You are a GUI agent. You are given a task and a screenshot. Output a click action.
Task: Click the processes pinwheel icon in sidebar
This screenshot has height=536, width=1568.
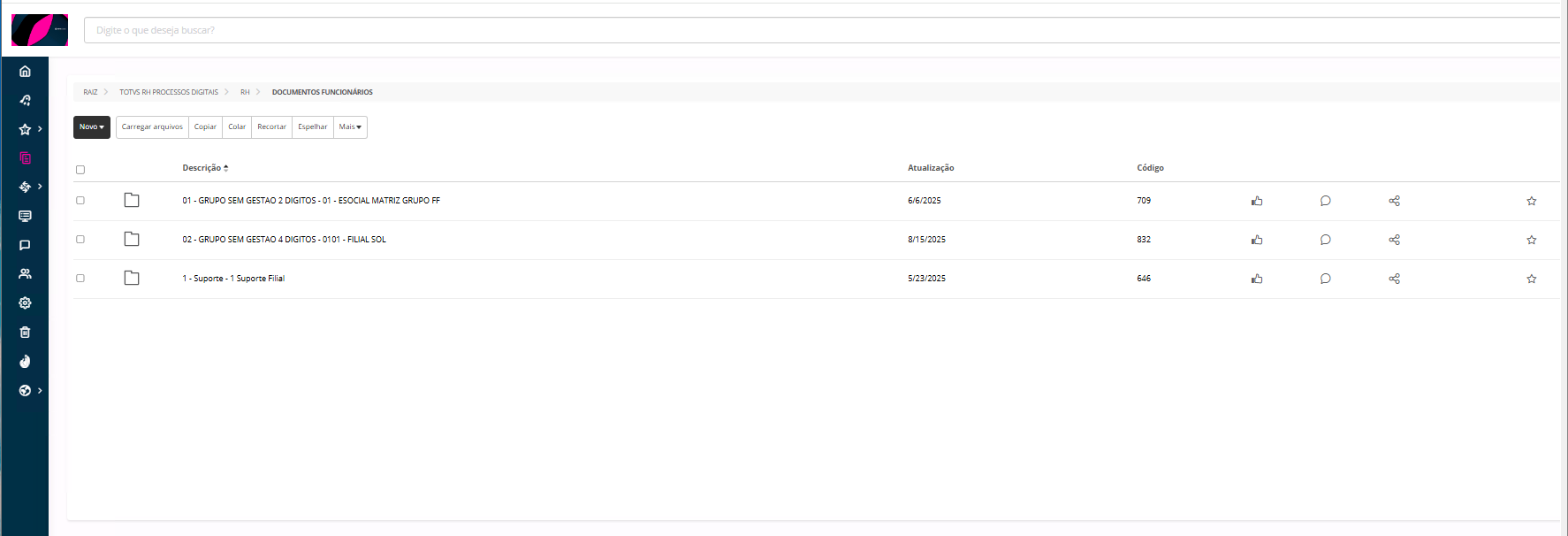pos(25,187)
